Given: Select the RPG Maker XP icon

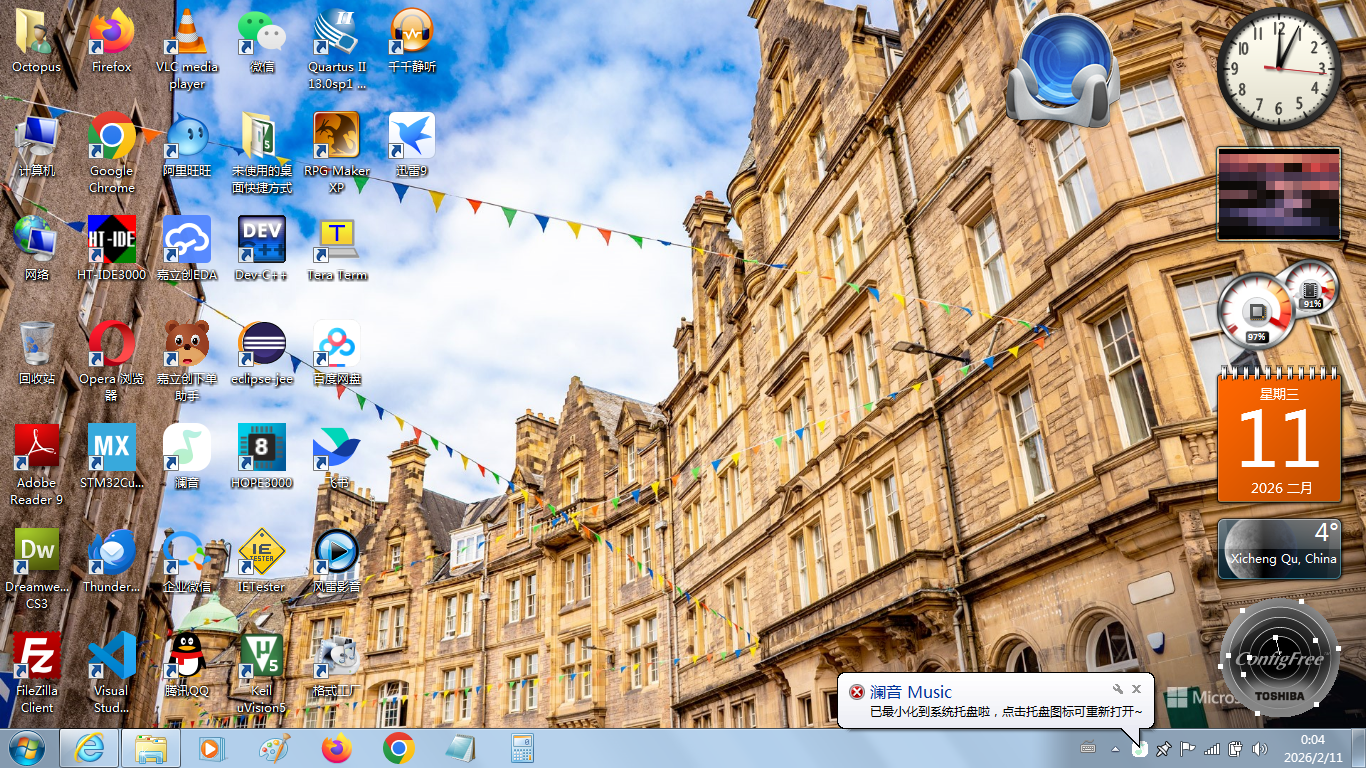Looking at the screenshot, I should tap(337, 137).
